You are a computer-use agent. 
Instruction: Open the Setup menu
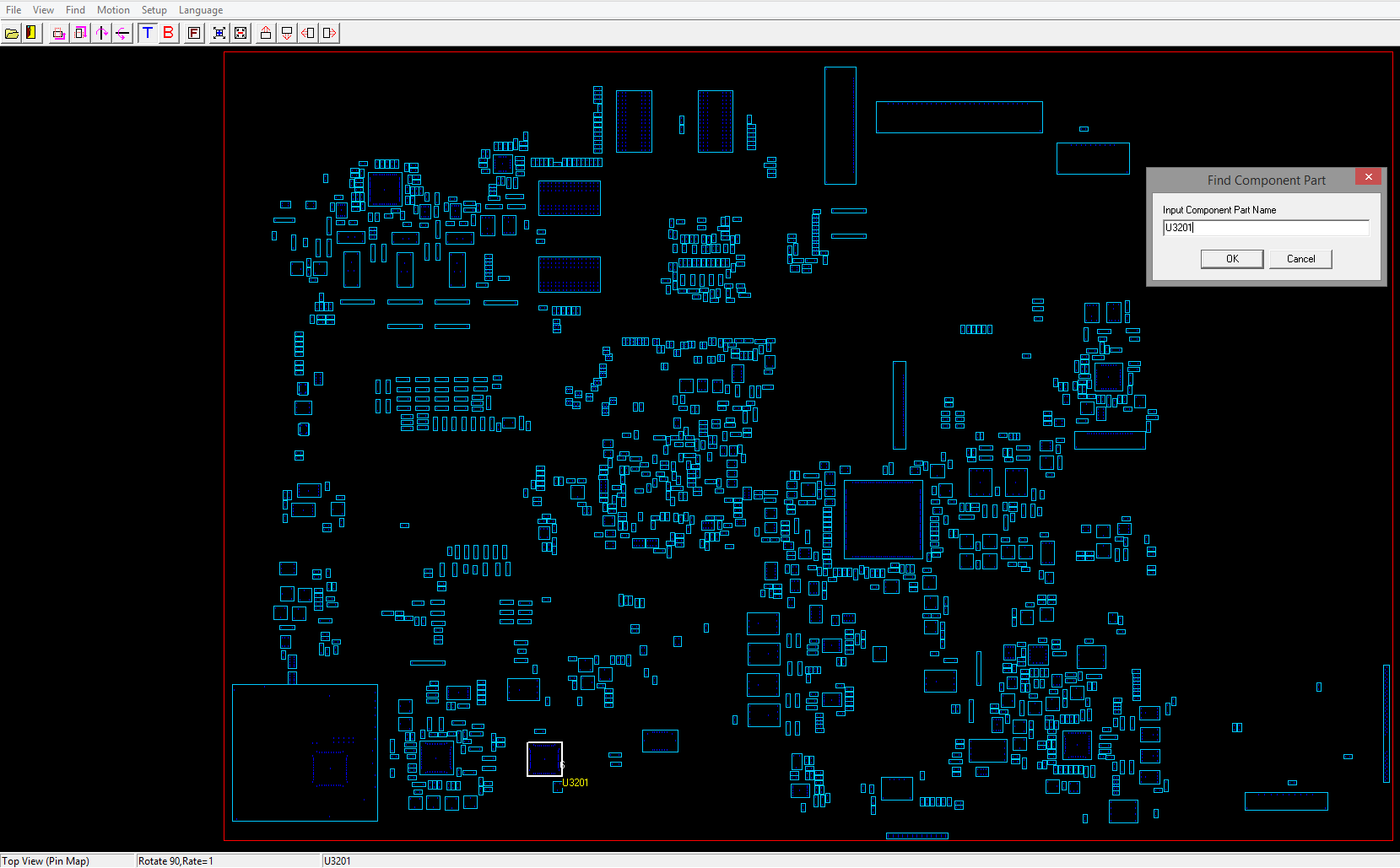(x=154, y=10)
